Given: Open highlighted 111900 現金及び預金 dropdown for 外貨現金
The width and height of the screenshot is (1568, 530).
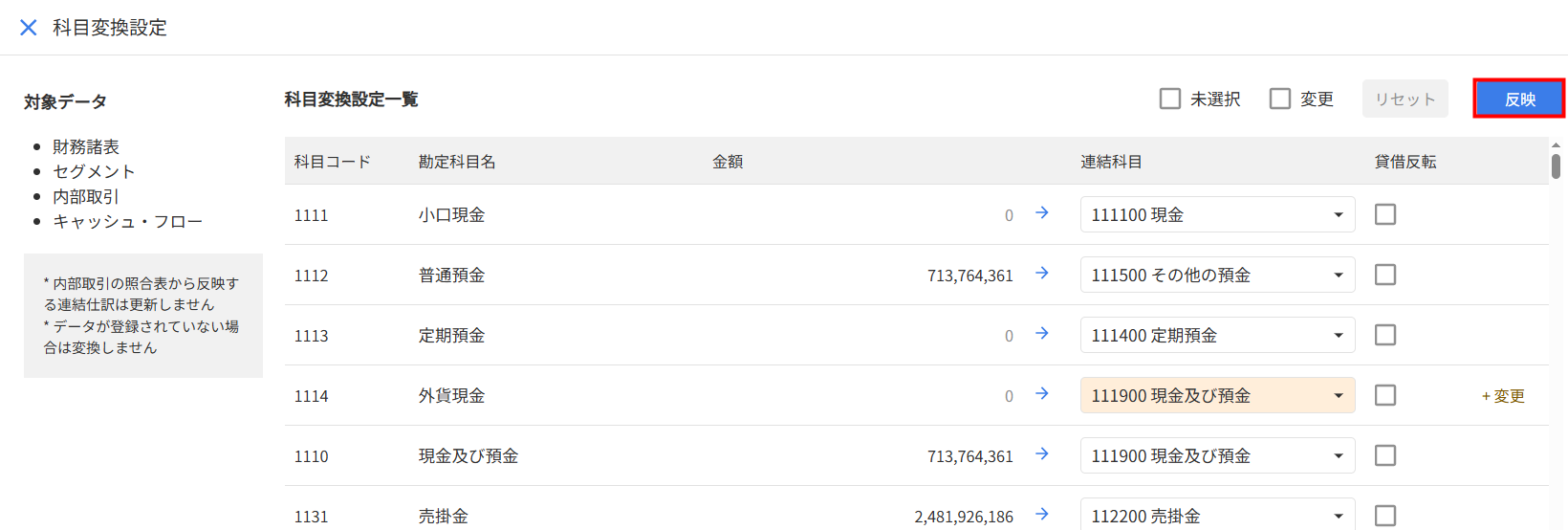Looking at the screenshot, I should pos(1217,395).
